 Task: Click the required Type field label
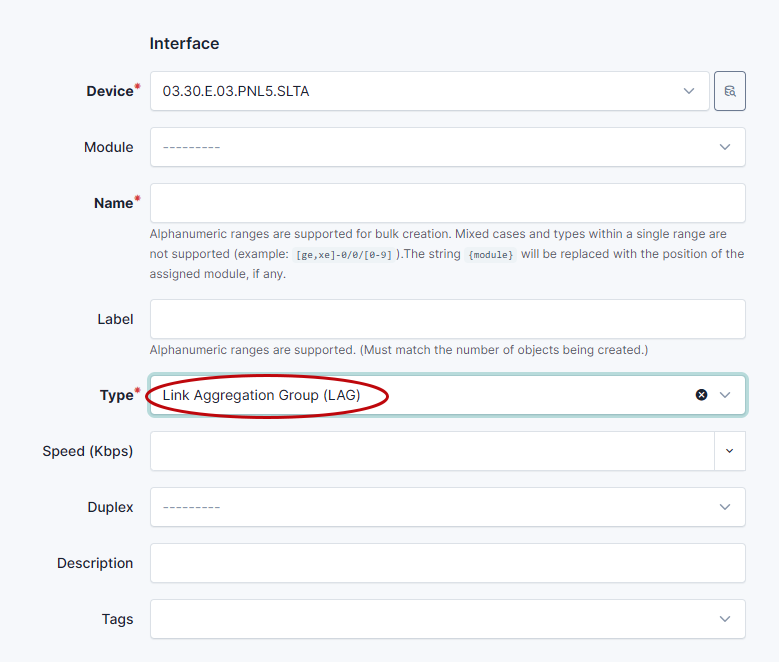click(116, 395)
